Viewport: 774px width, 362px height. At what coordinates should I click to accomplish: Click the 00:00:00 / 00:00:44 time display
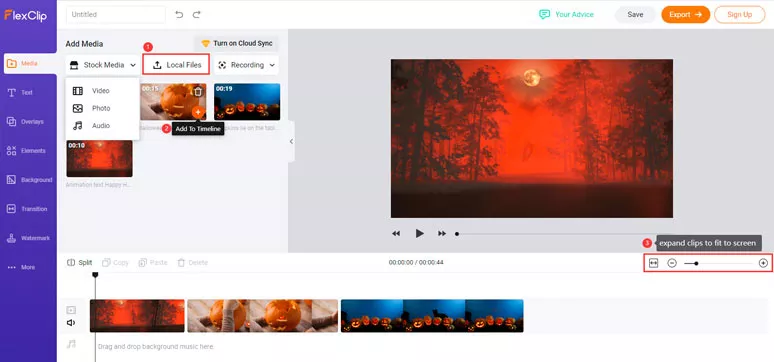pos(416,263)
